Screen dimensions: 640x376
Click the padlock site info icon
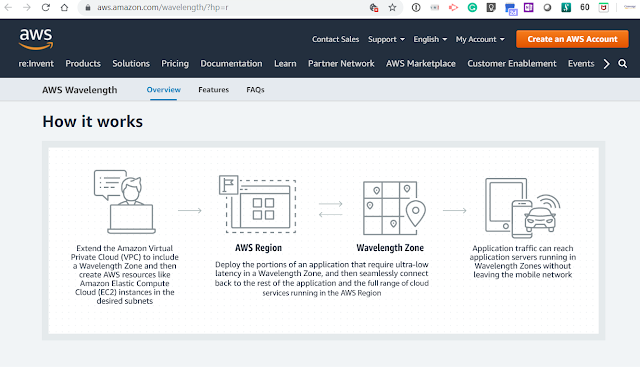[87, 7]
